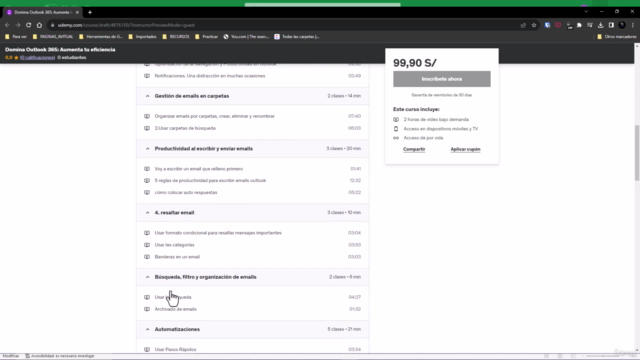Click video icon for Voy a escribir un email
This screenshot has width=640, height=360.
coord(147,169)
